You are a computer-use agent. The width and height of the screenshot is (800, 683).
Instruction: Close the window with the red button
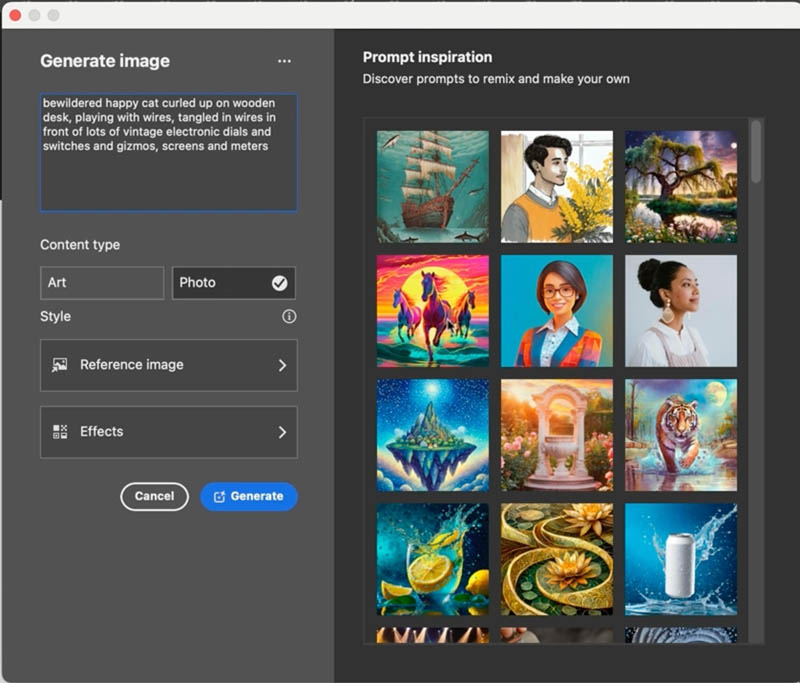[x=15, y=15]
